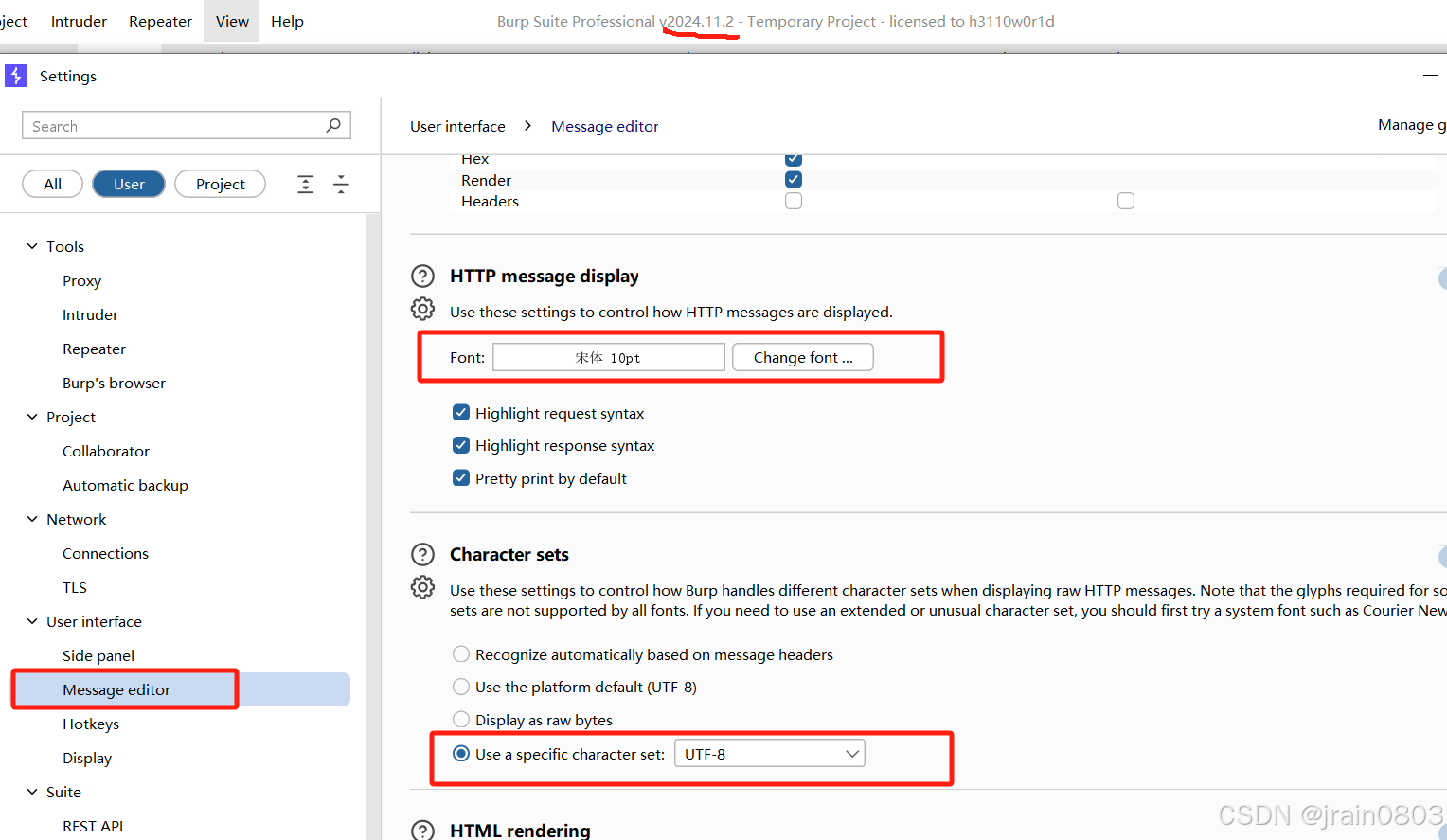Screen dimensions: 1447x840
Task: Click the breadcrumb chevron after User interface
Action: click(527, 126)
